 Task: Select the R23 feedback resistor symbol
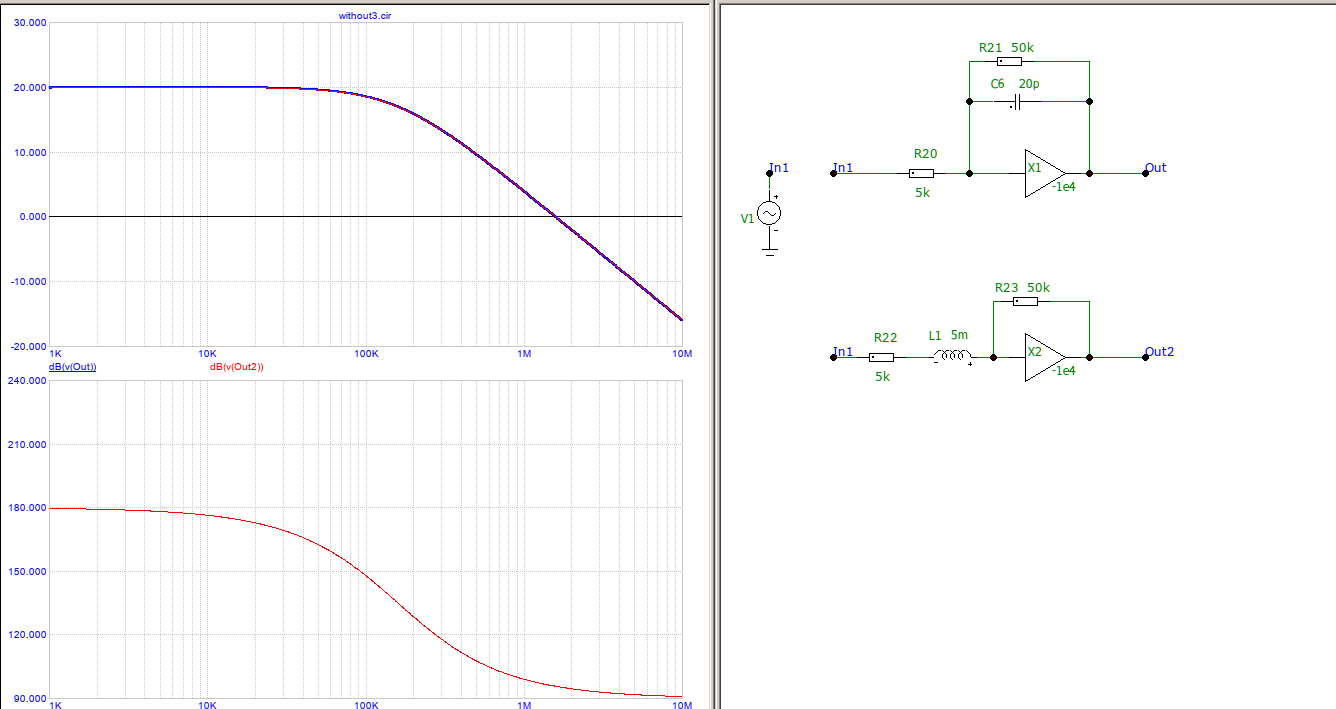1025,301
